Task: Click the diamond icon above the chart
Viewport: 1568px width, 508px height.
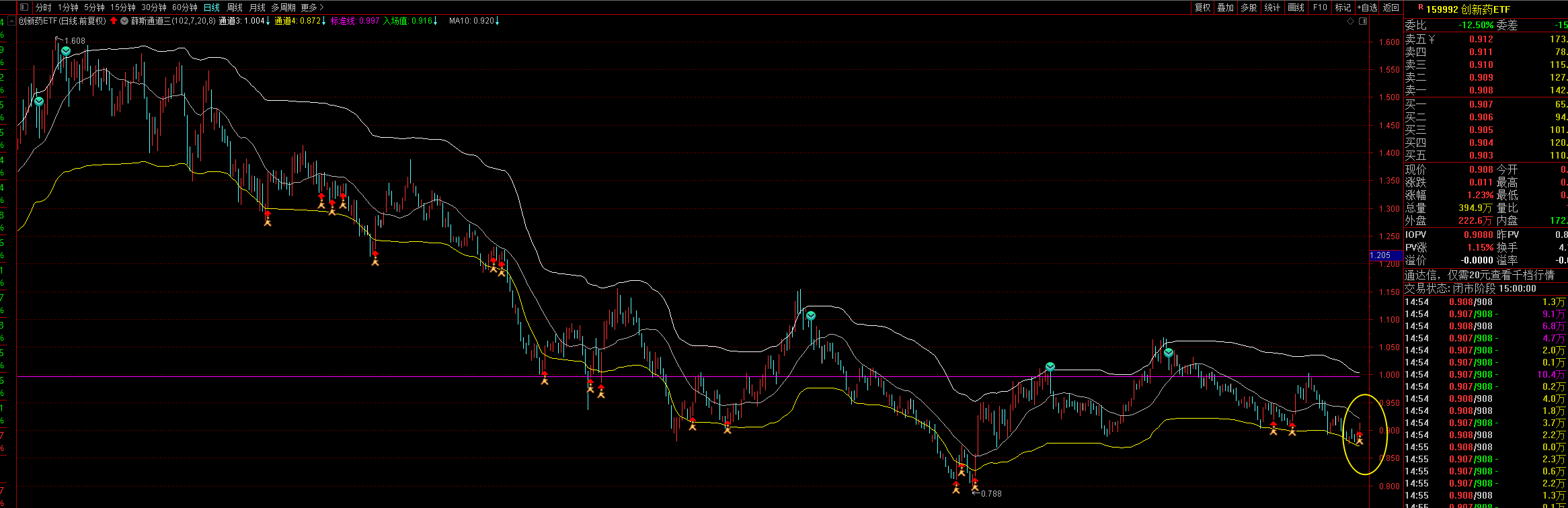Action: 1350,21
